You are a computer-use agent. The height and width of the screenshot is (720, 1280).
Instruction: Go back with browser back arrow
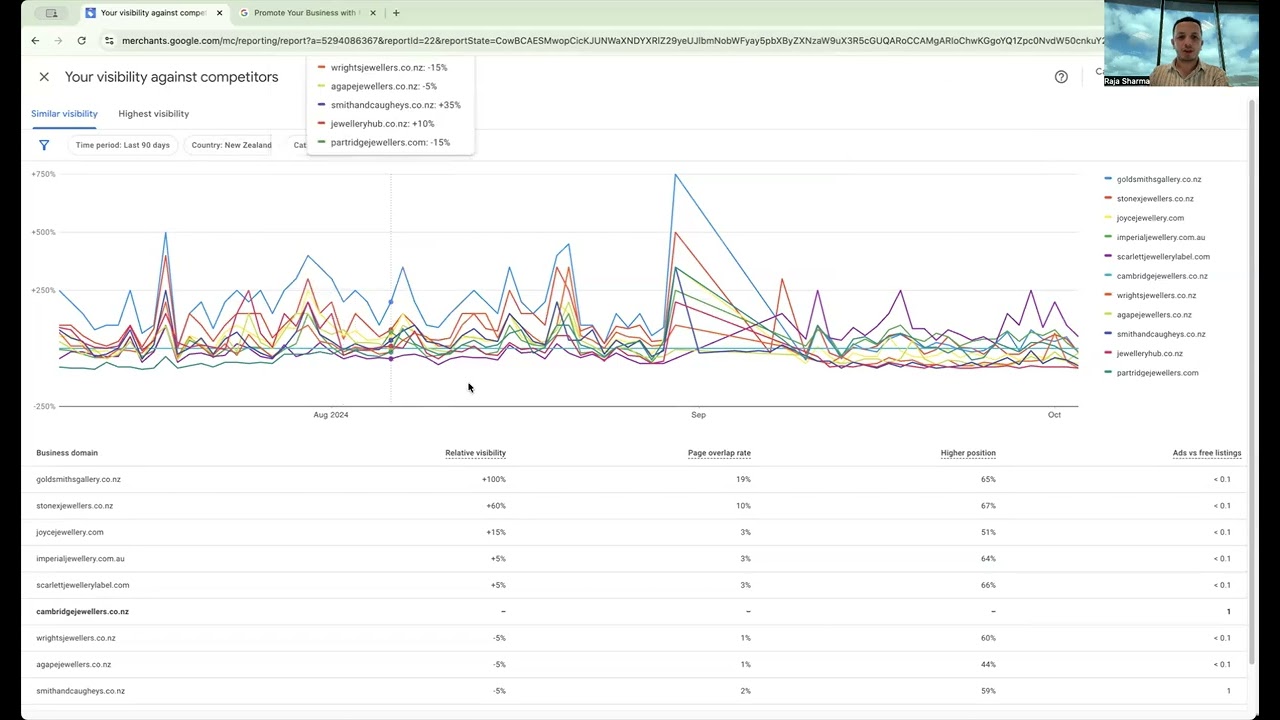coord(35,41)
